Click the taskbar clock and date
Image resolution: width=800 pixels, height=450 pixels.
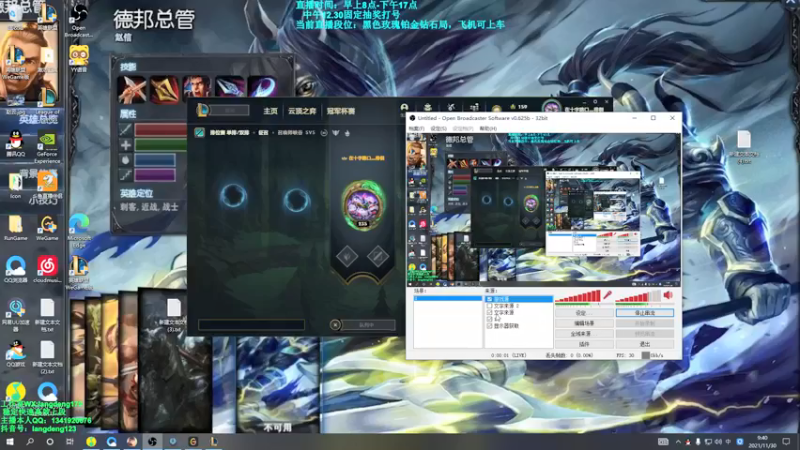[x=762, y=442]
